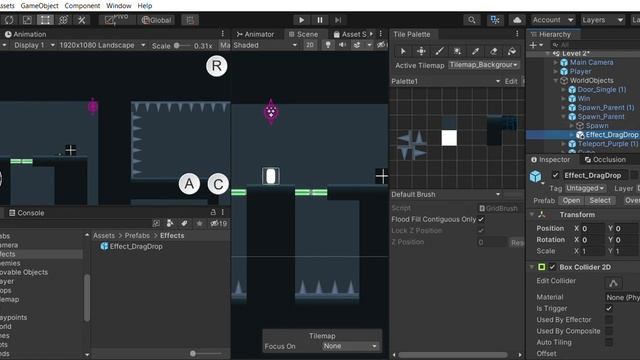640x360 pixels.
Task: Open the editor search icon
Action: click(471, 20)
